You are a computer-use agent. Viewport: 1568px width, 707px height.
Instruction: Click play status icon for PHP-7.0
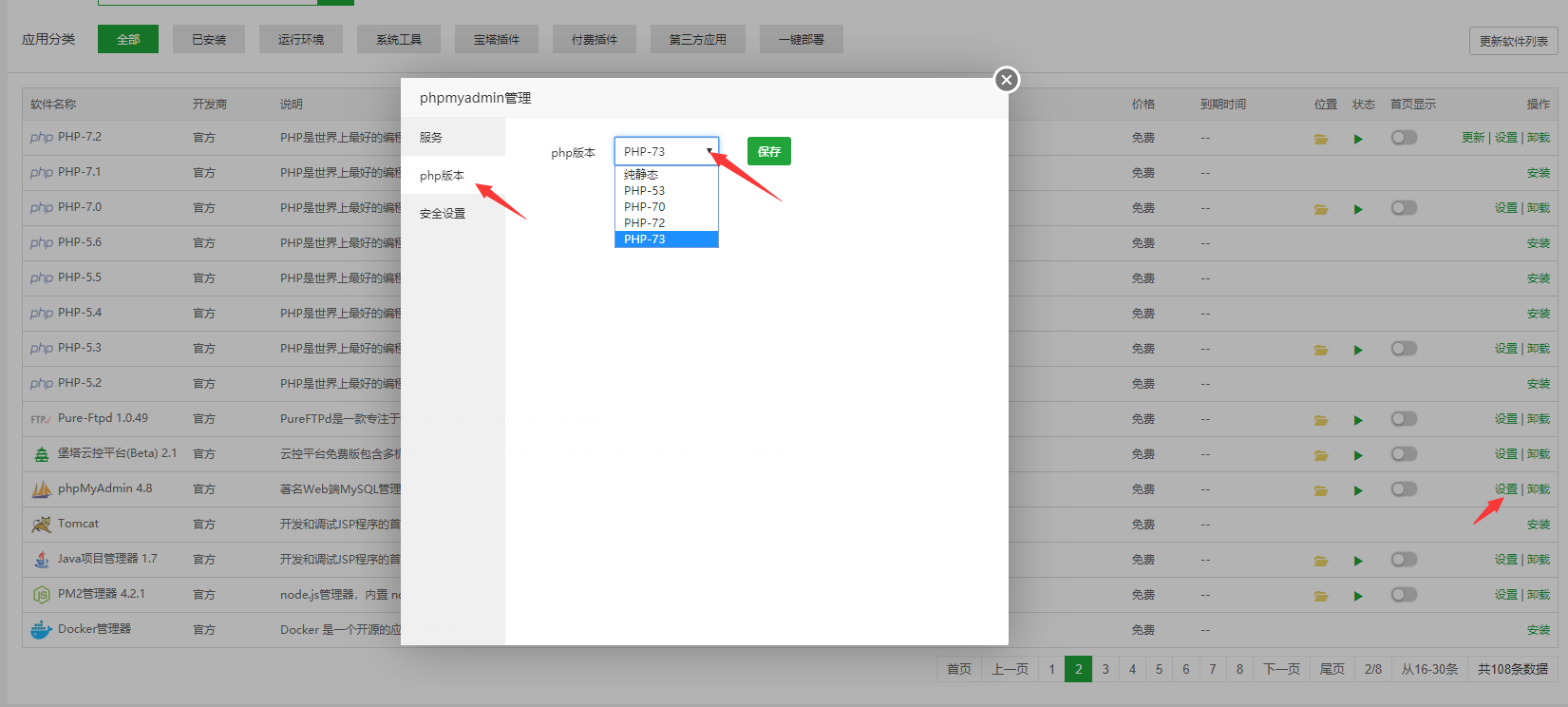tap(1358, 209)
